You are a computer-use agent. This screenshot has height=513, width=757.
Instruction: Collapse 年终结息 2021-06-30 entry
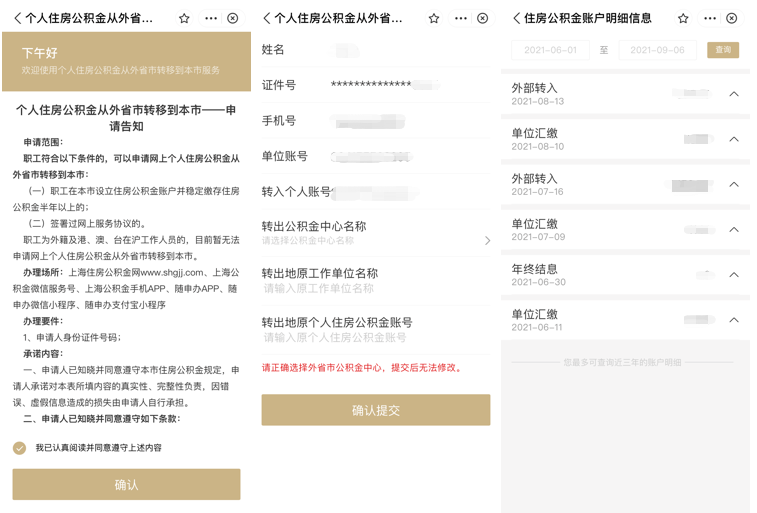734,275
